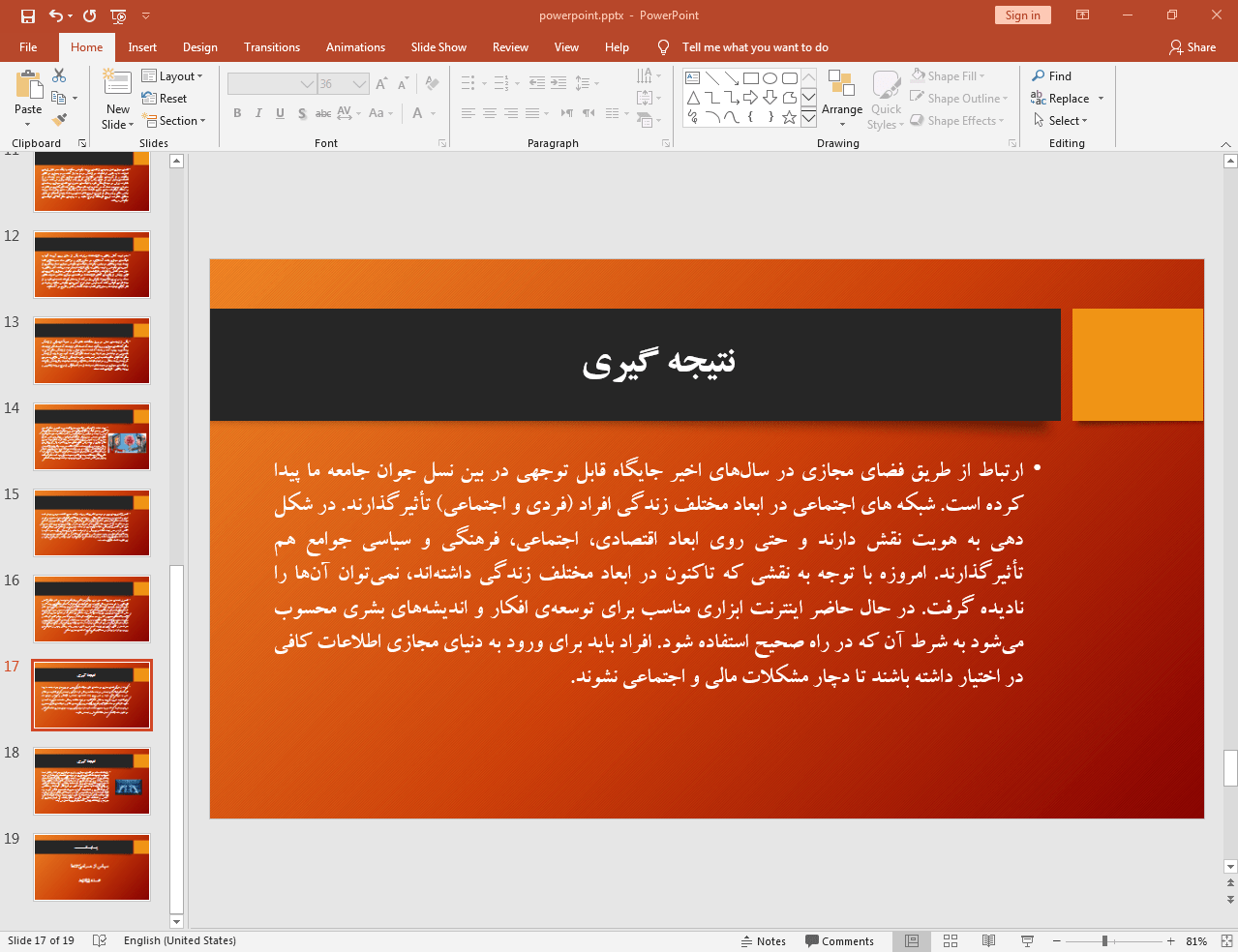
Task: Center-align the paragraph text
Action: [x=490, y=113]
